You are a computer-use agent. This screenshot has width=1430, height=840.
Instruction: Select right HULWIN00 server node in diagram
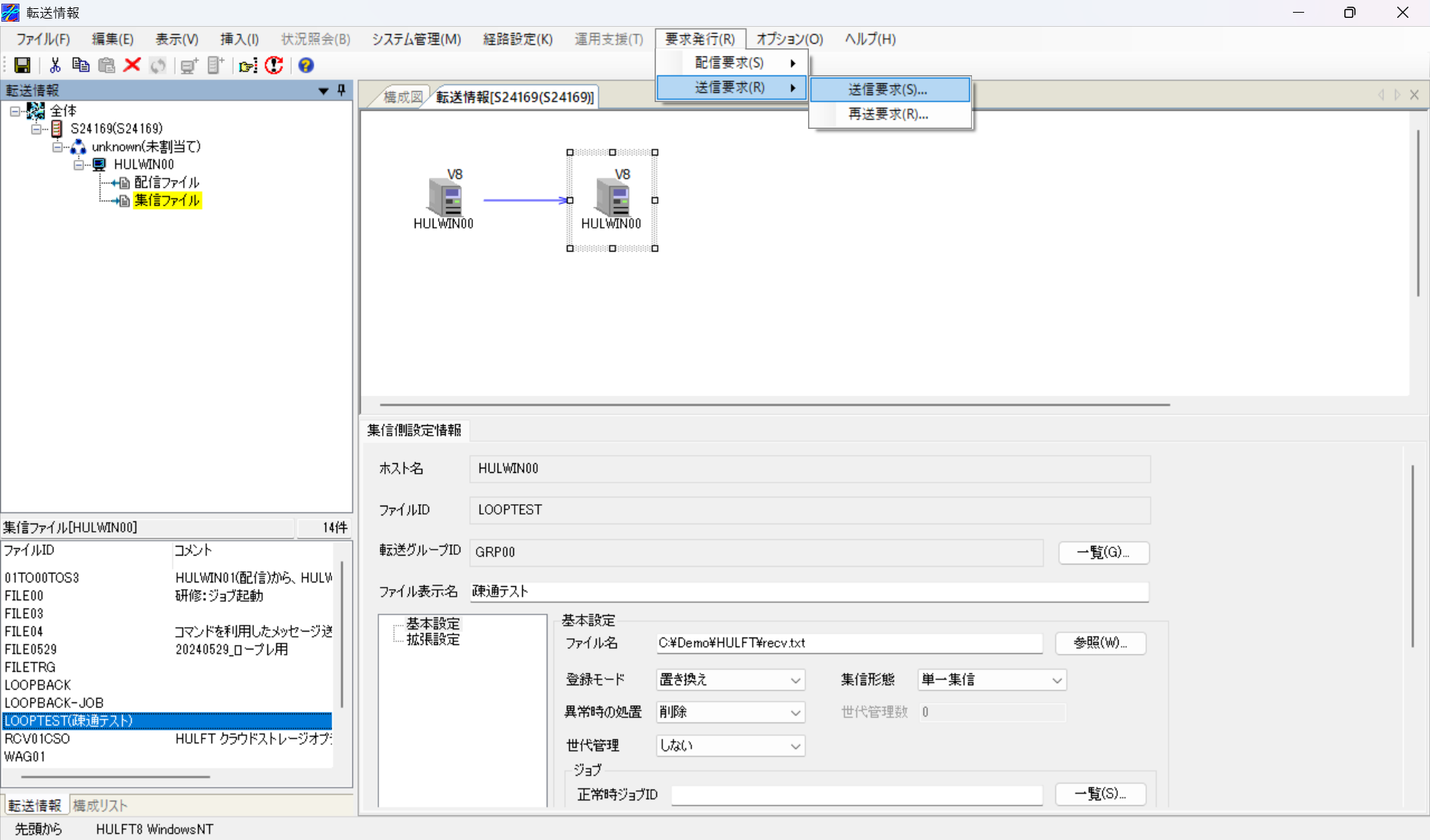pos(612,200)
